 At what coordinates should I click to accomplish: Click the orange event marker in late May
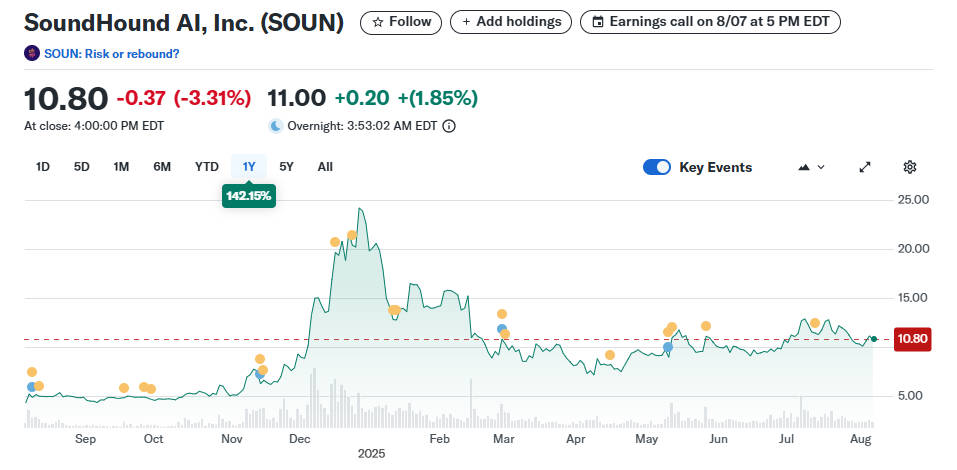click(706, 326)
